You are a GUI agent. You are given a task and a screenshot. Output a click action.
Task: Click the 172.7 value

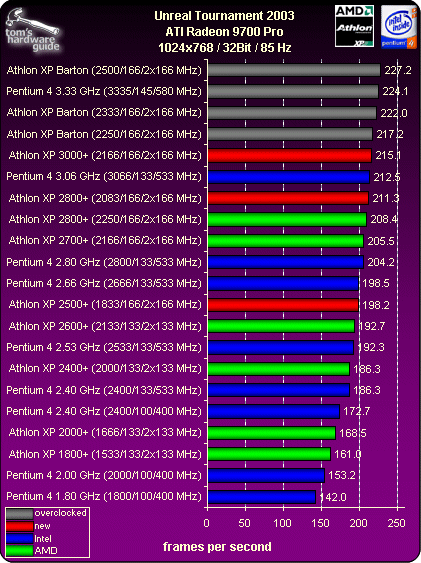(x=356, y=411)
